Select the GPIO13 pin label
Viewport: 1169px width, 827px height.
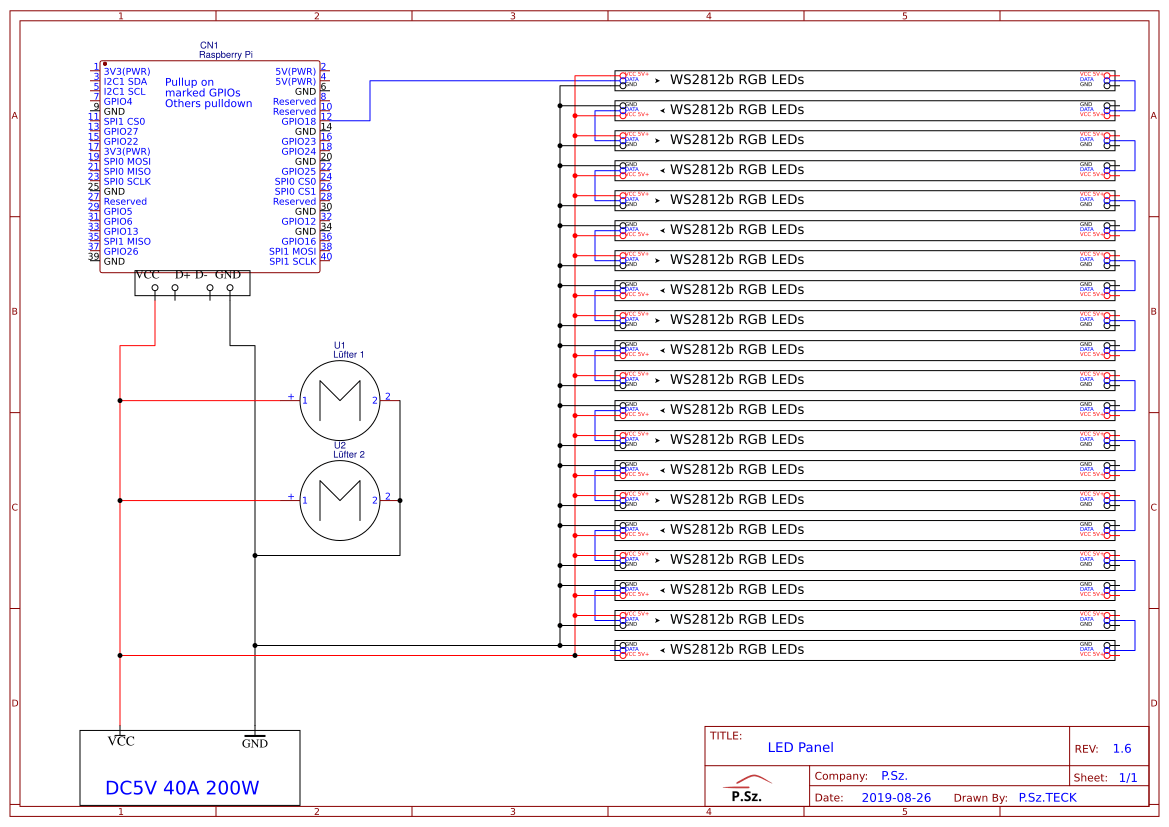pos(121,231)
